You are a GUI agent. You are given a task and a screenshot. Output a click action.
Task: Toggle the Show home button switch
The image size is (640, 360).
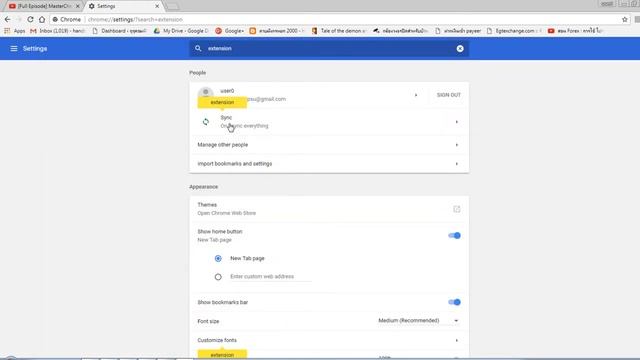pos(454,236)
